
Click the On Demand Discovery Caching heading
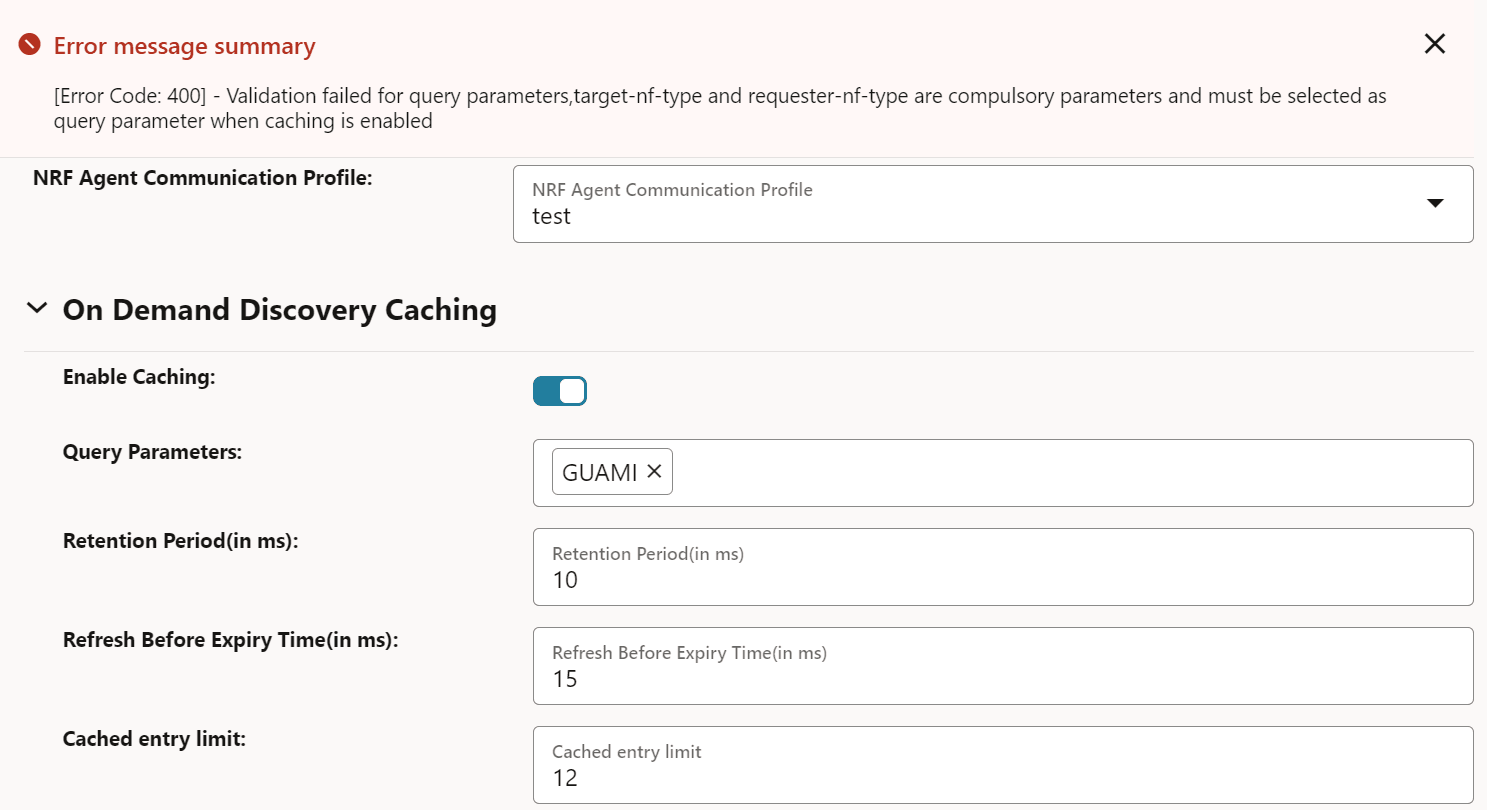[279, 310]
